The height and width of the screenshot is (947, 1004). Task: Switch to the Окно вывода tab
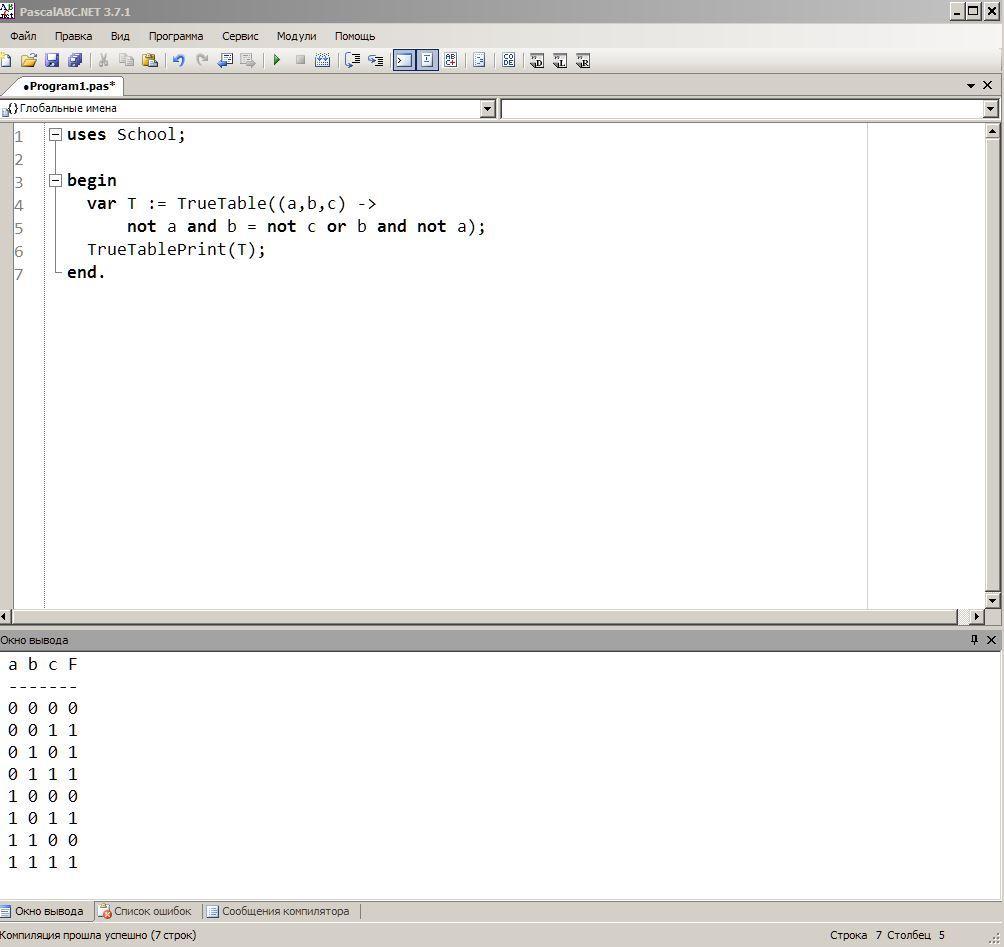coord(47,911)
